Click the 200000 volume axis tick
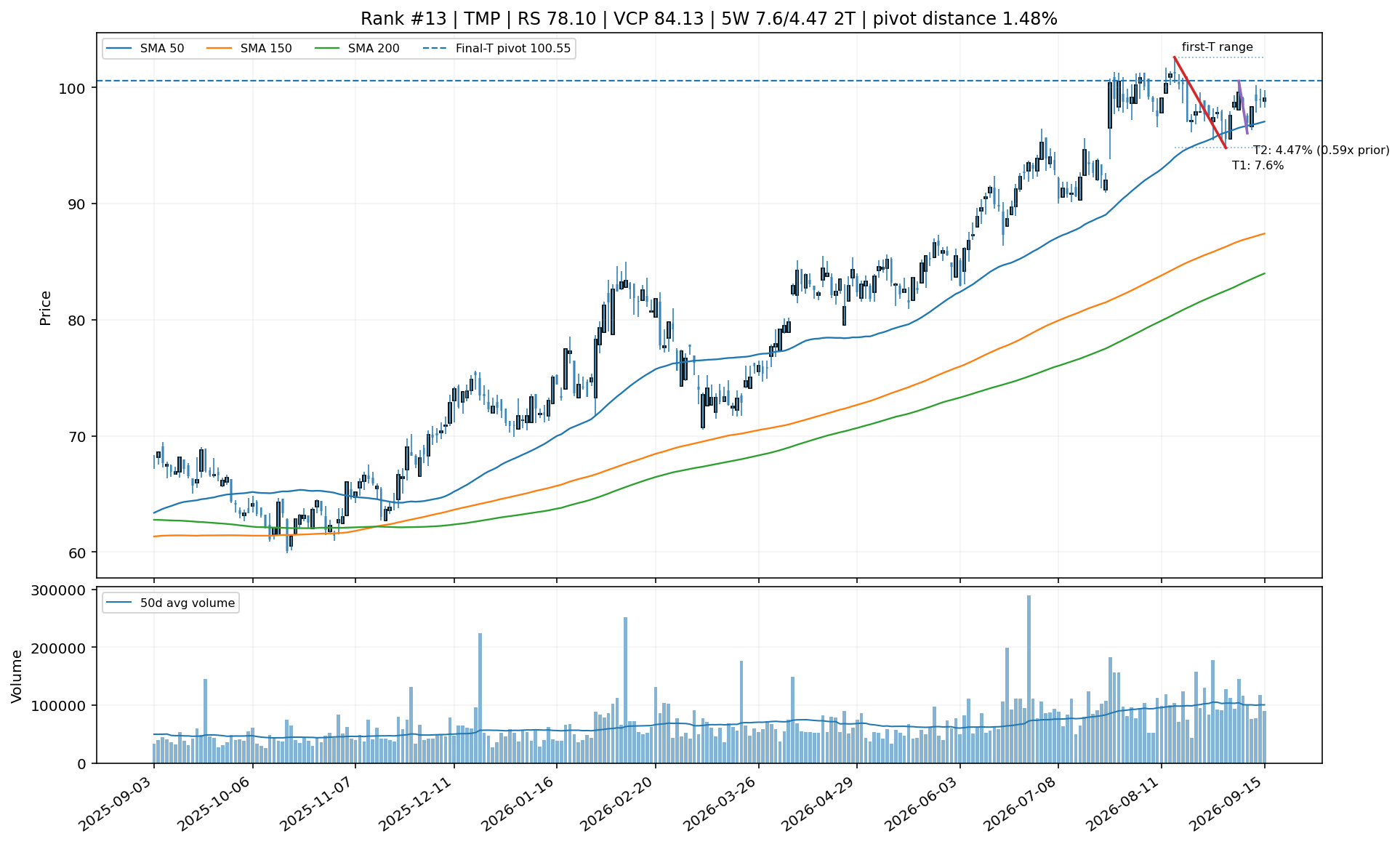 tap(57, 648)
